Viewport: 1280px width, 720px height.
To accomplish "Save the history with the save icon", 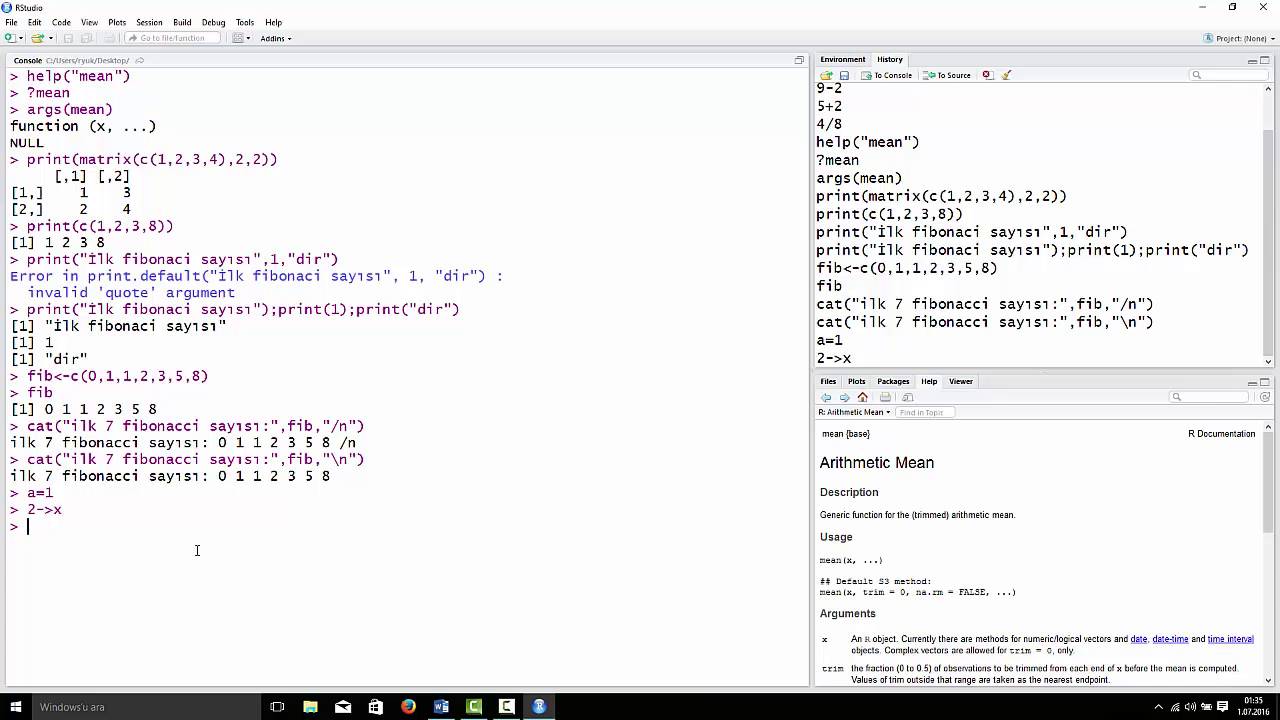I will [x=843, y=75].
